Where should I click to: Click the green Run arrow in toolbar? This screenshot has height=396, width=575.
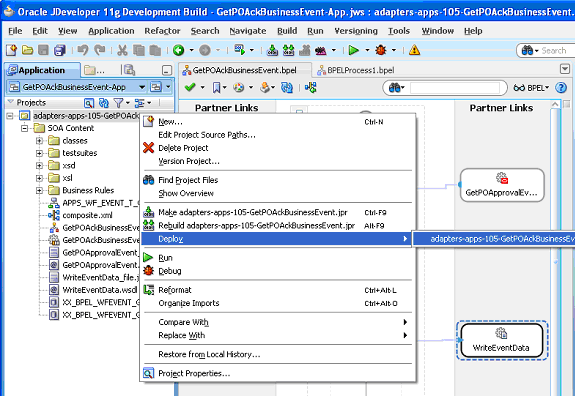[354, 50]
